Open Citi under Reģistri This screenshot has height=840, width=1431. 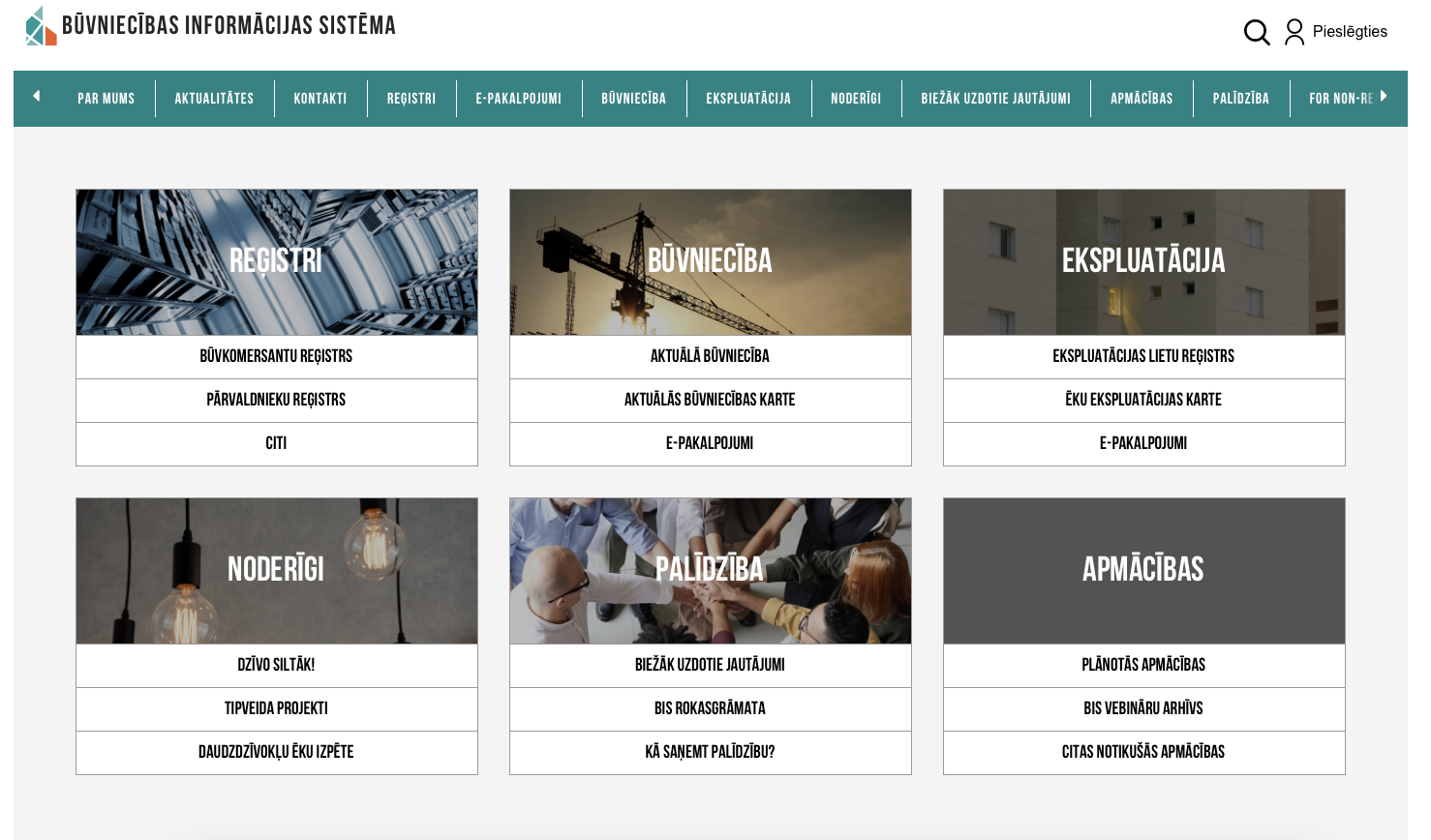pyautogui.click(x=277, y=444)
